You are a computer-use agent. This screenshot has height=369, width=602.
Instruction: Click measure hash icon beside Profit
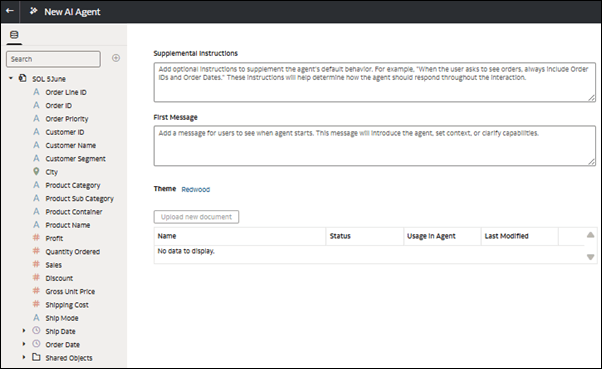coord(36,238)
